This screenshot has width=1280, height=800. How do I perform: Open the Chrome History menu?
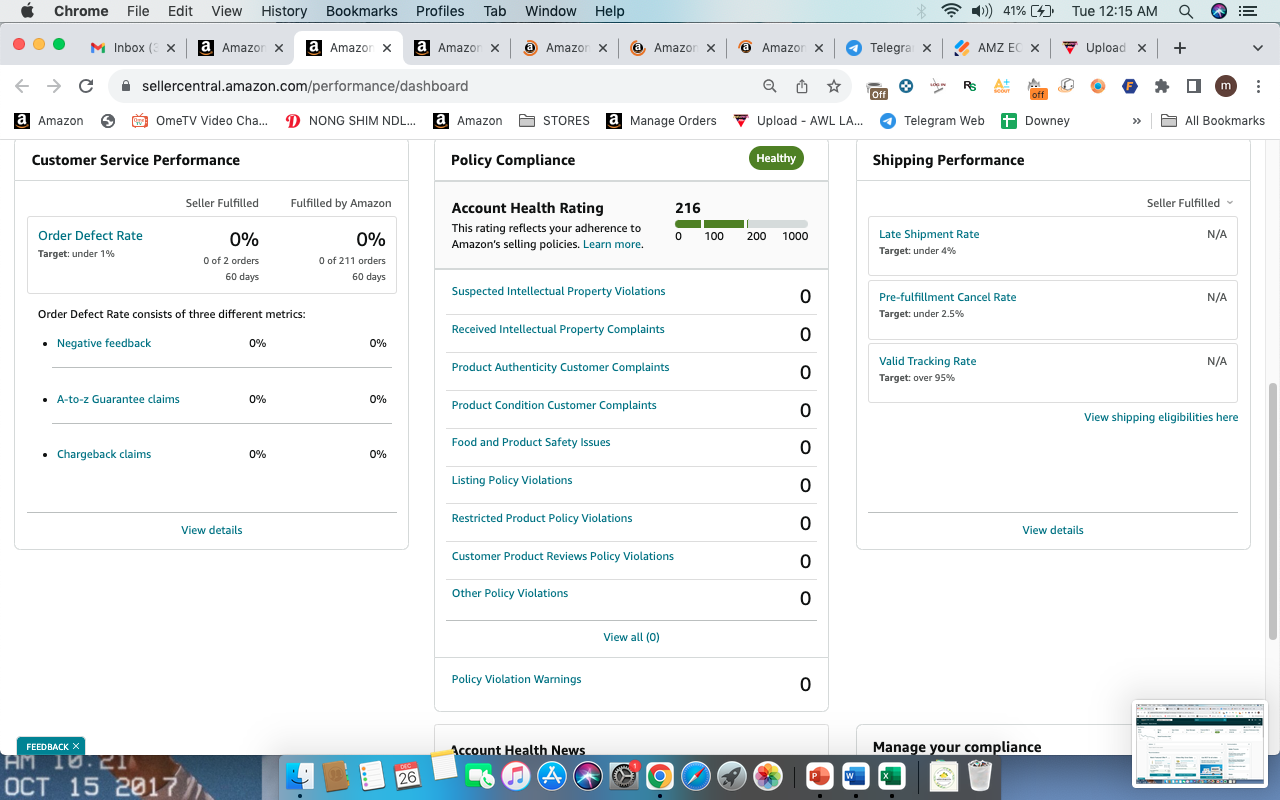(x=284, y=11)
